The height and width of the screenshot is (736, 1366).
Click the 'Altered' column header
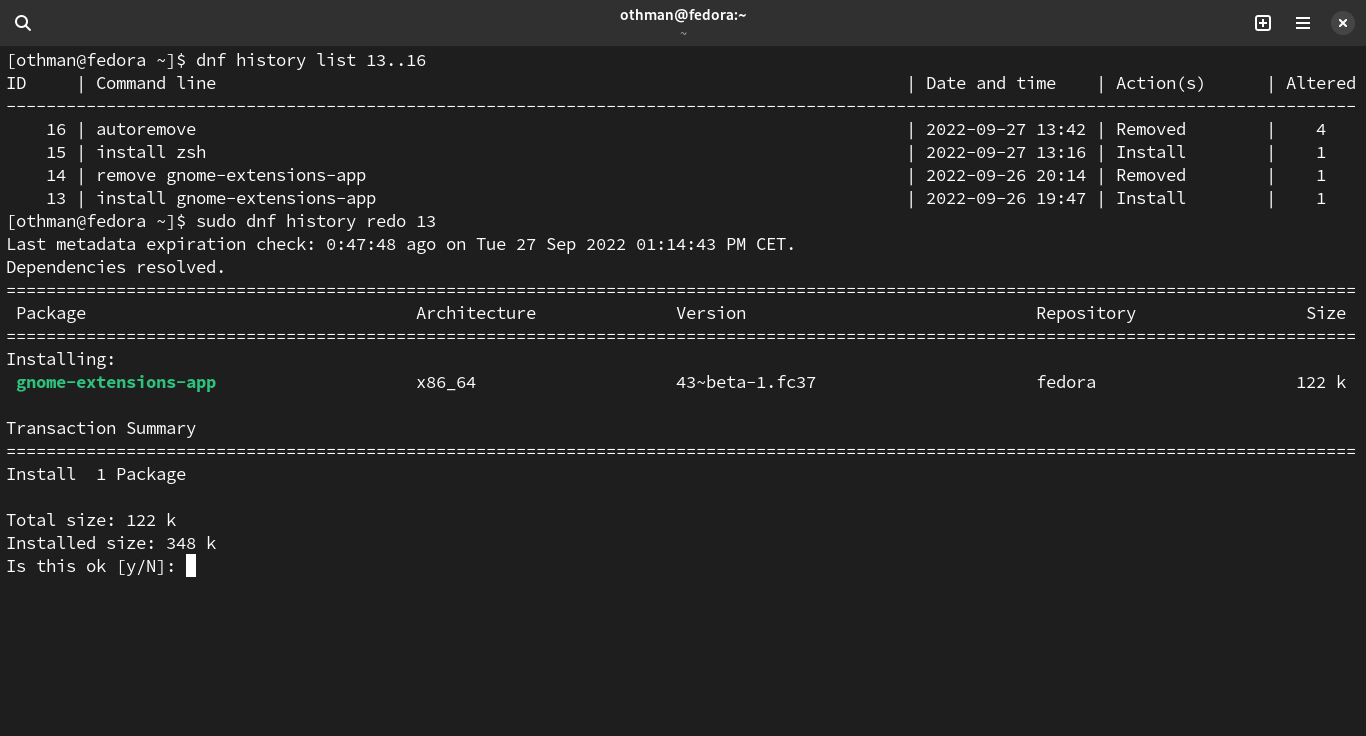[1320, 84]
